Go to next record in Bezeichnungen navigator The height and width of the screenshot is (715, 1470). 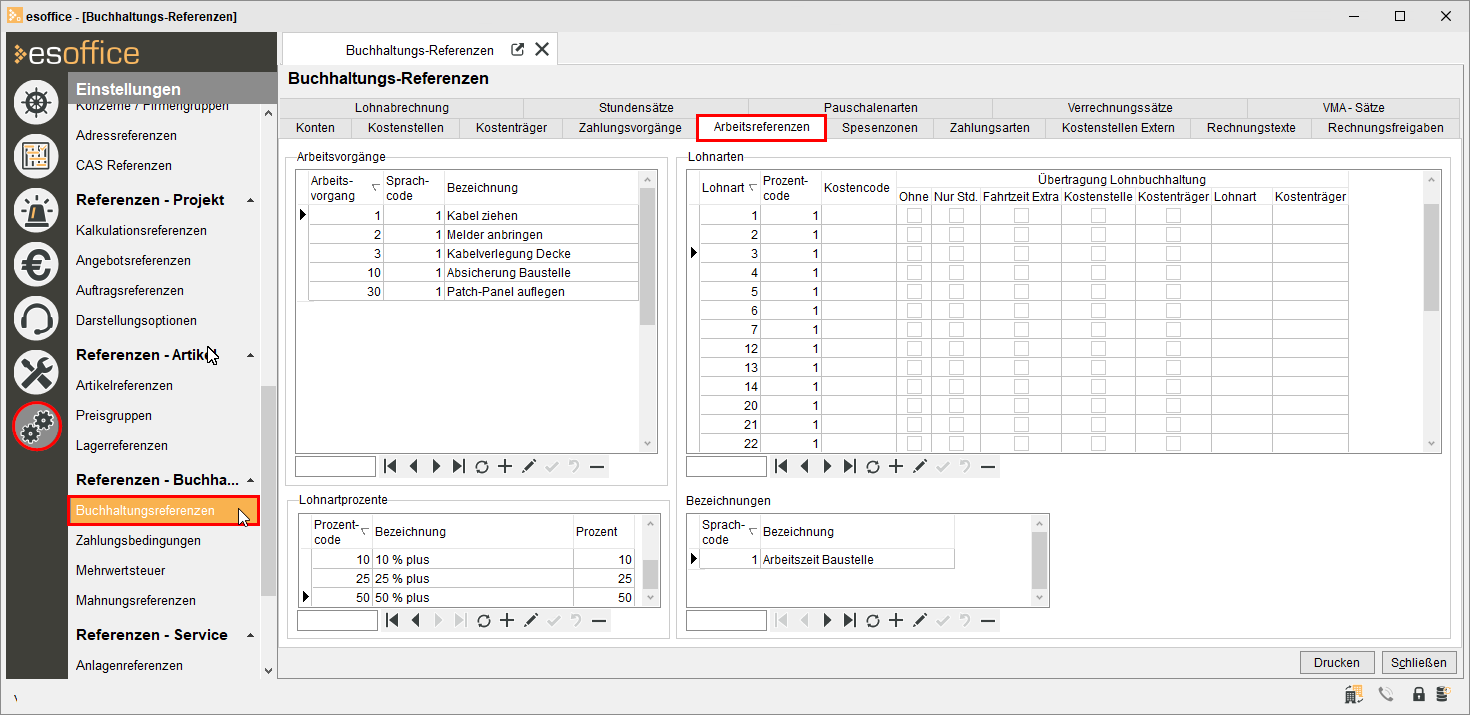click(827, 621)
